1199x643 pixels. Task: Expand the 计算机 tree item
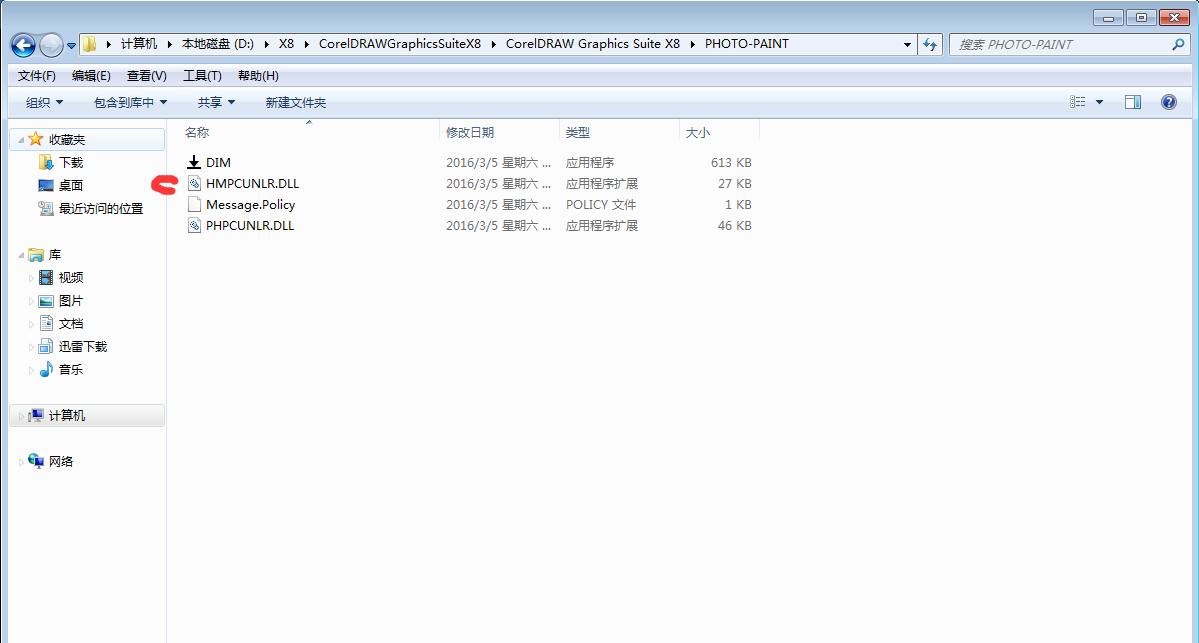point(20,415)
